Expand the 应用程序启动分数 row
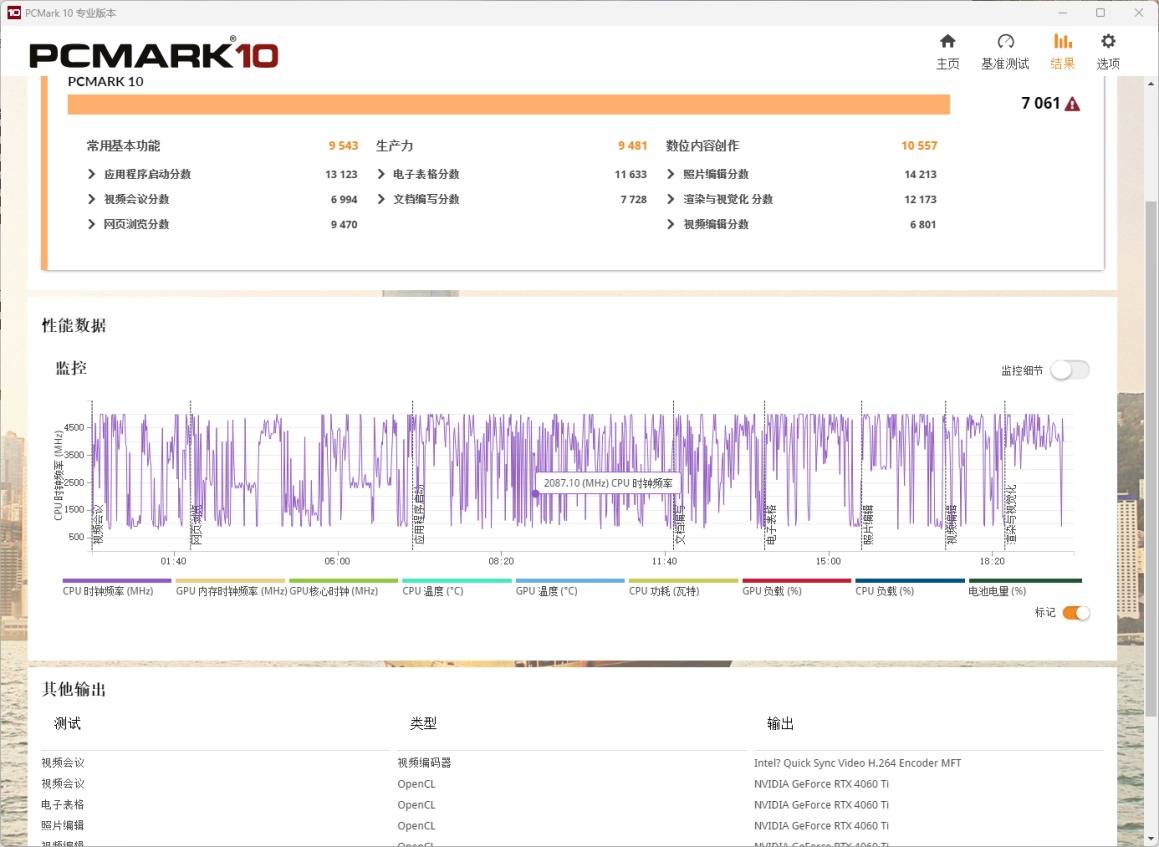 (92, 174)
